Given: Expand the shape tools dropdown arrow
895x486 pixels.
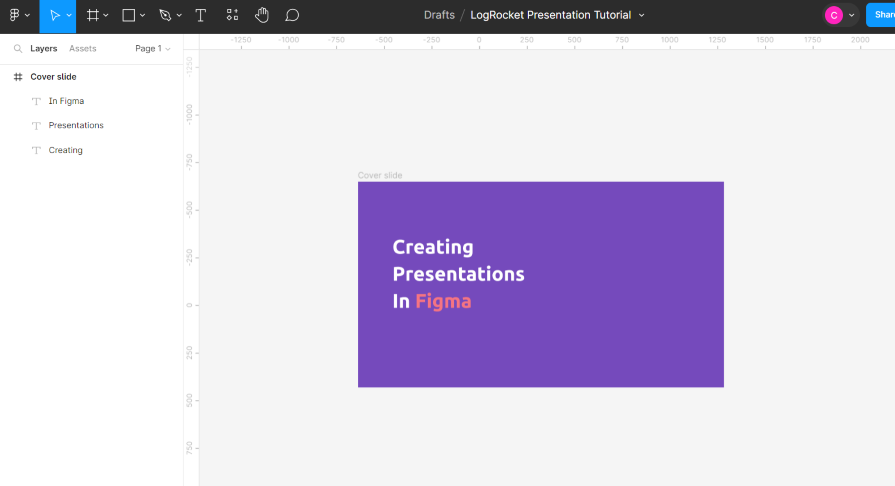Looking at the screenshot, I should (143, 16).
